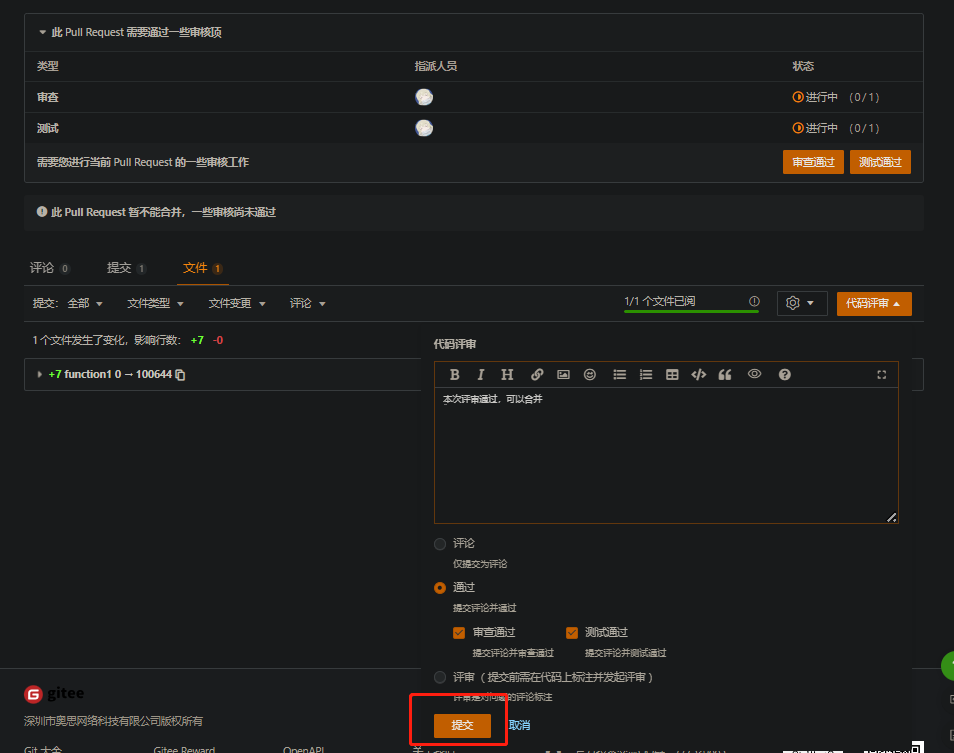
Task: Select the 评论 radio option
Action: click(440, 544)
